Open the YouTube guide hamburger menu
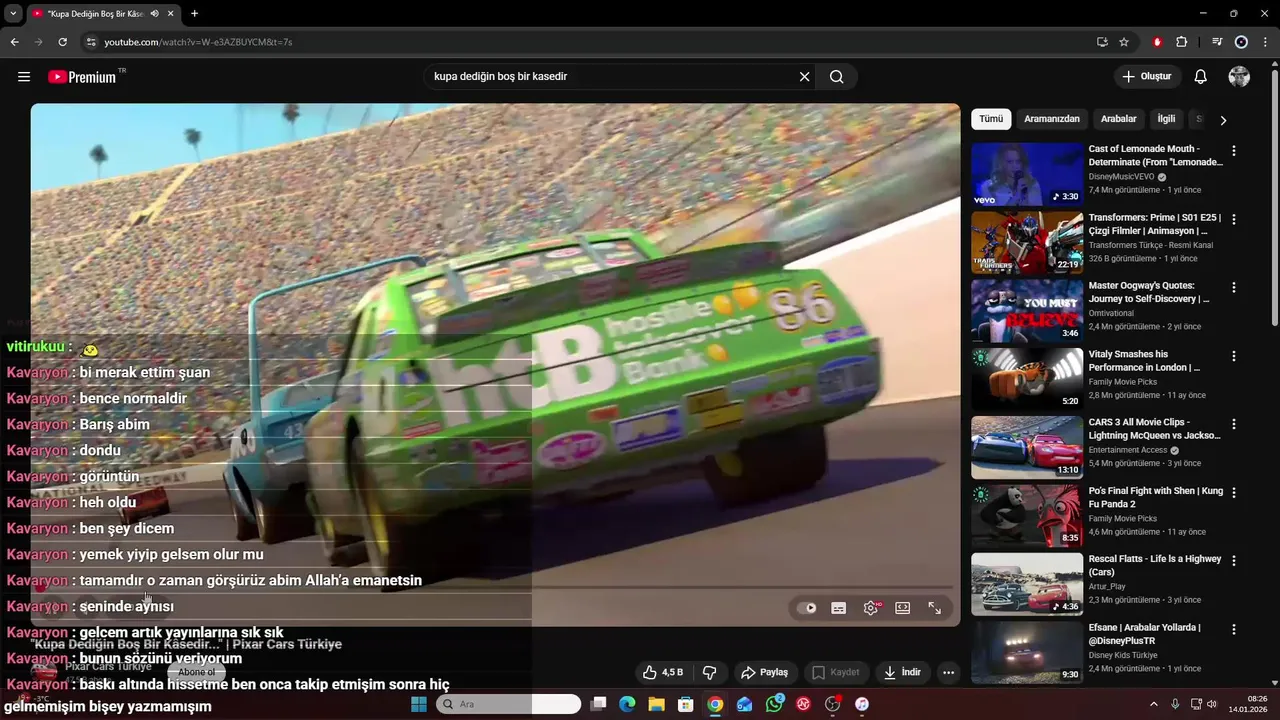 [24, 77]
